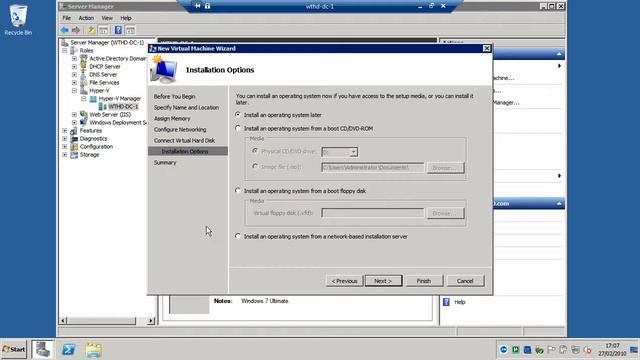Screen dimensions: 640x360
Task: Select Install from a boot CD/DVD-ROM
Action: click(x=238, y=128)
